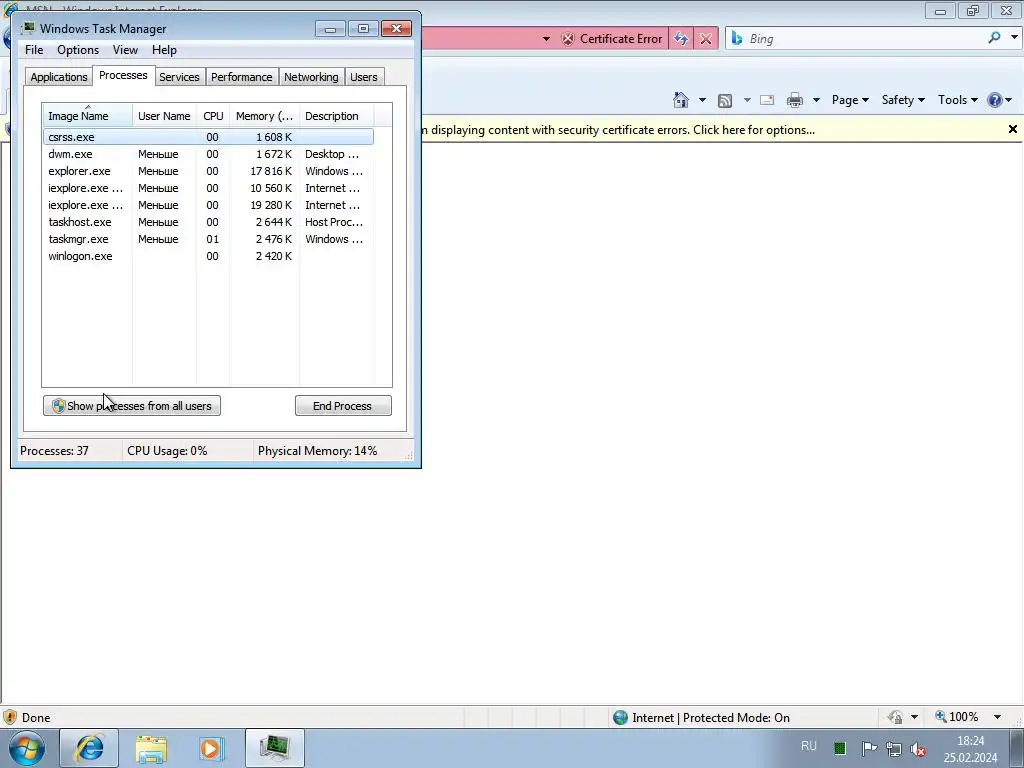Click the Refresh icon in Internet Explorer
This screenshot has height=768, width=1024.
680,39
